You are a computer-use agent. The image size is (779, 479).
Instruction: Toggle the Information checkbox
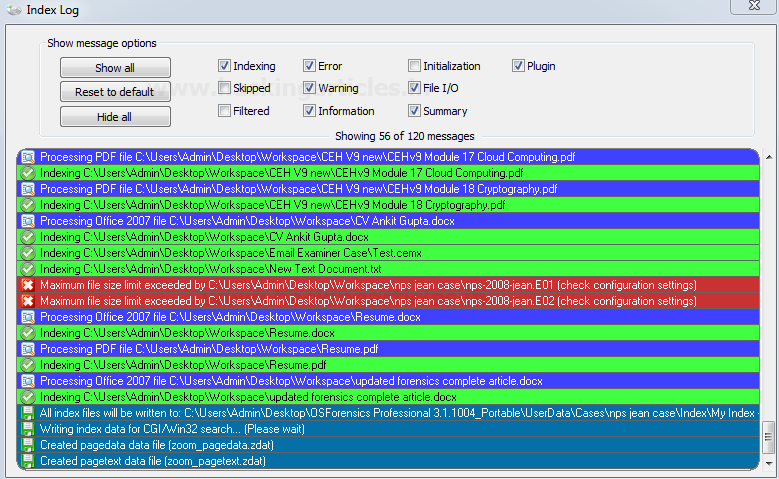309,110
